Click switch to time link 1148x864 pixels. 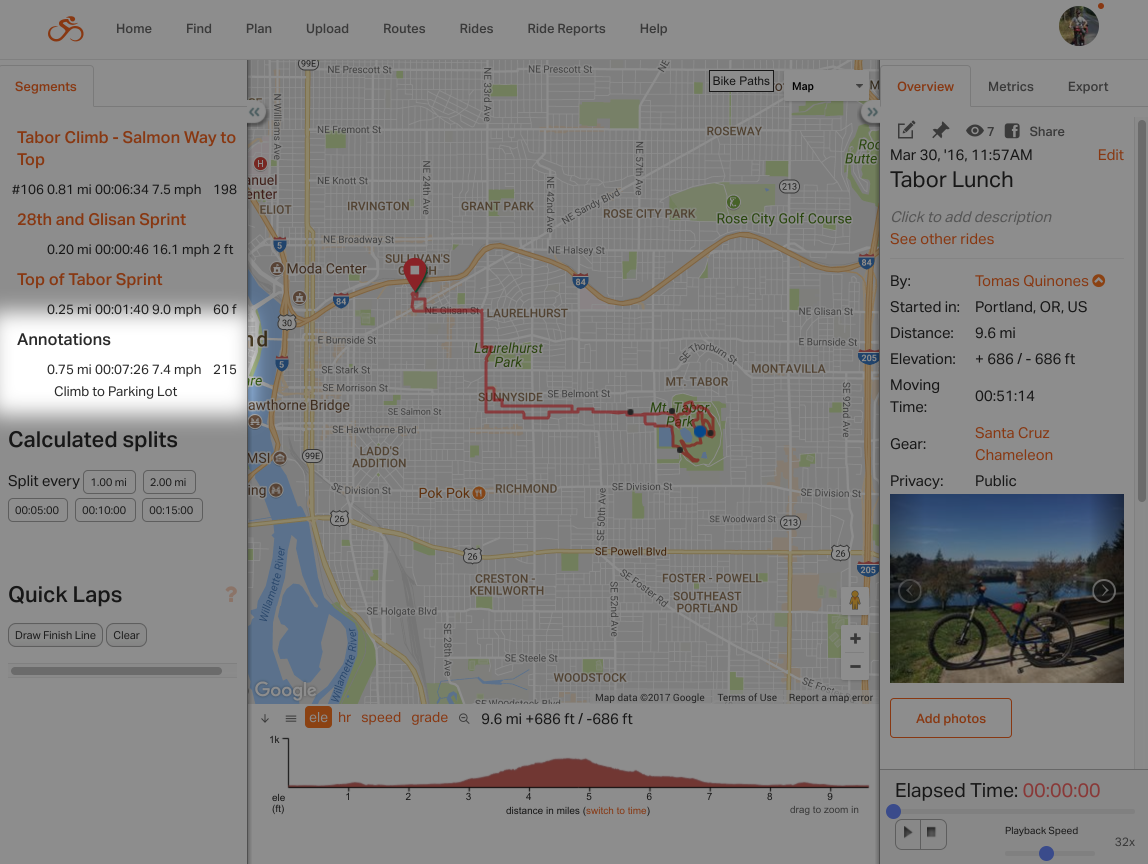click(616, 811)
